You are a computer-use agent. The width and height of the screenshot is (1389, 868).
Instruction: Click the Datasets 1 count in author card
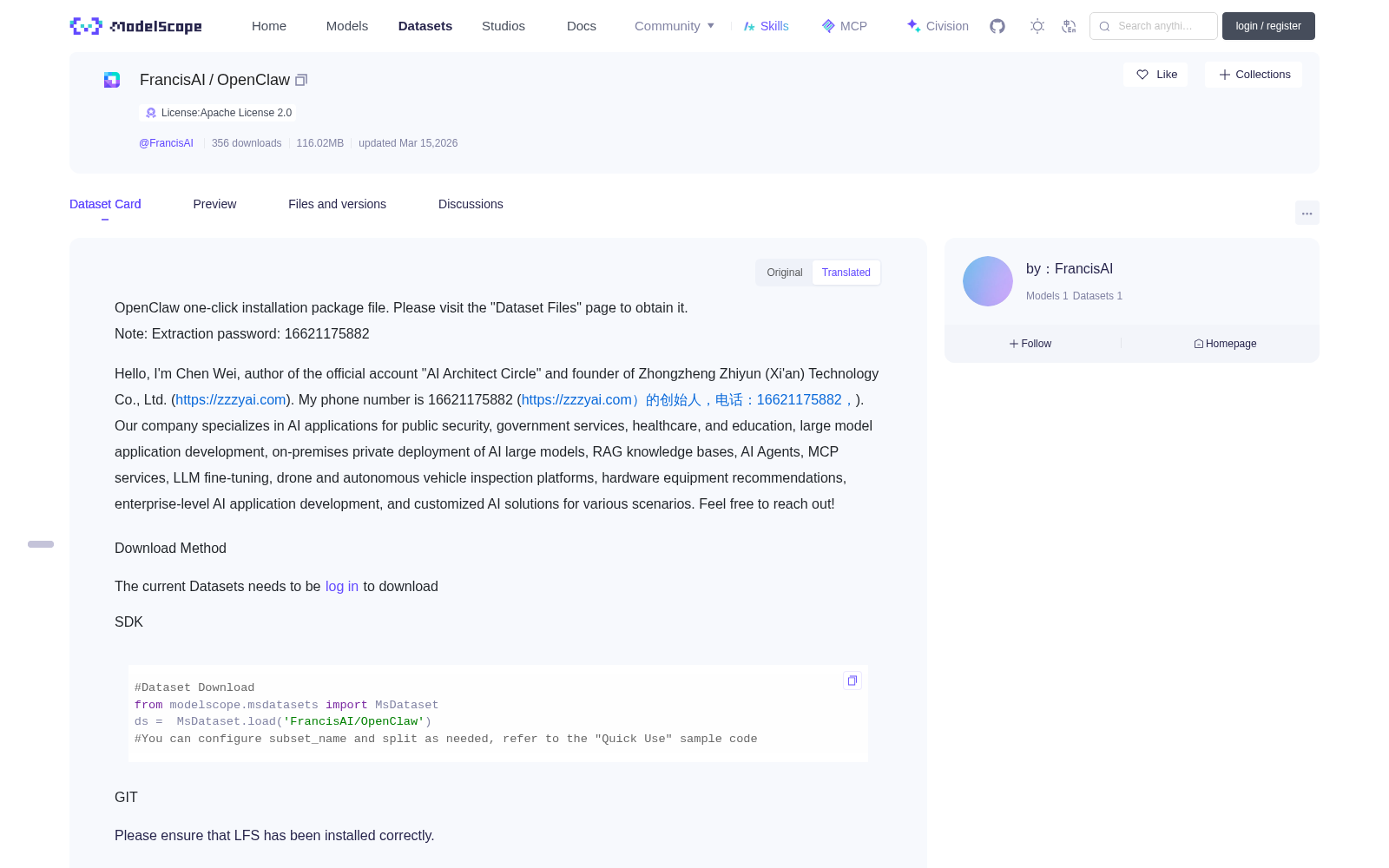tap(1097, 296)
